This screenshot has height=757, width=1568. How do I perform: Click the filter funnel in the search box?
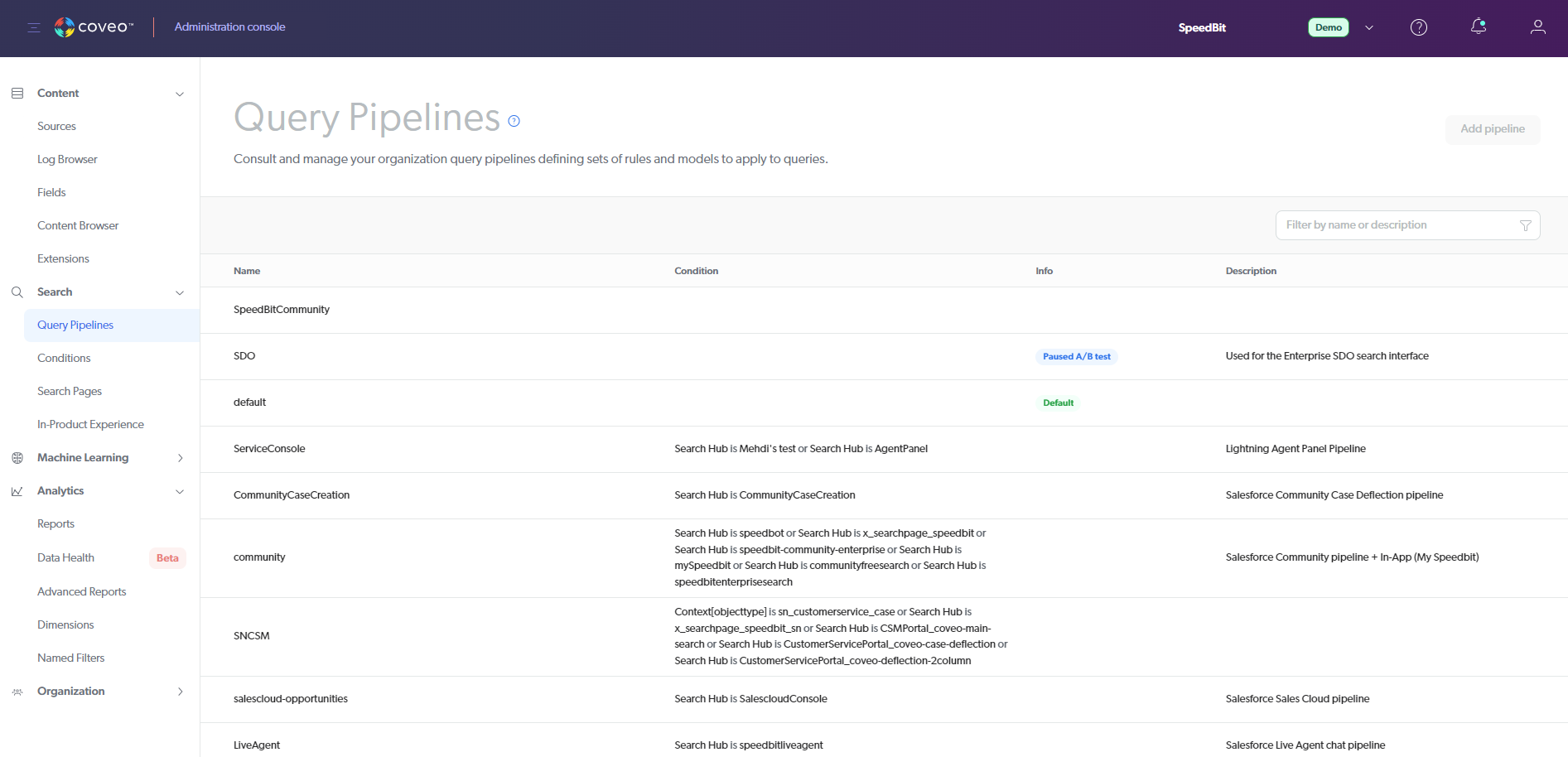[1527, 224]
